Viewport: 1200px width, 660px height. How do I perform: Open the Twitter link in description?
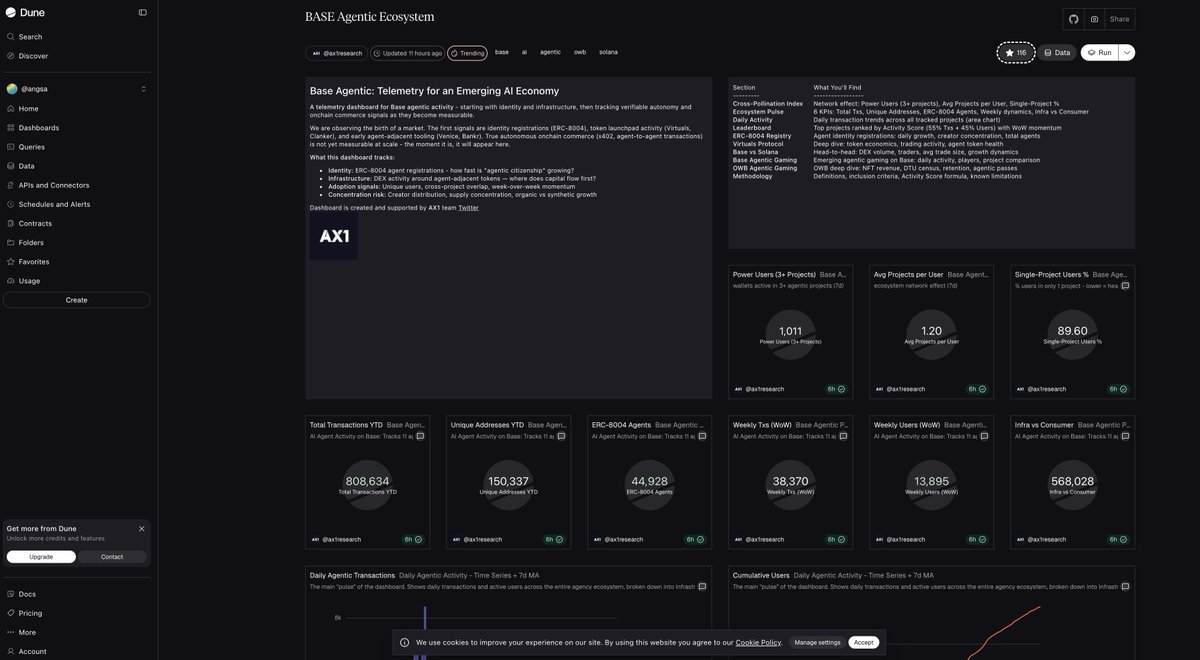click(468, 208)
